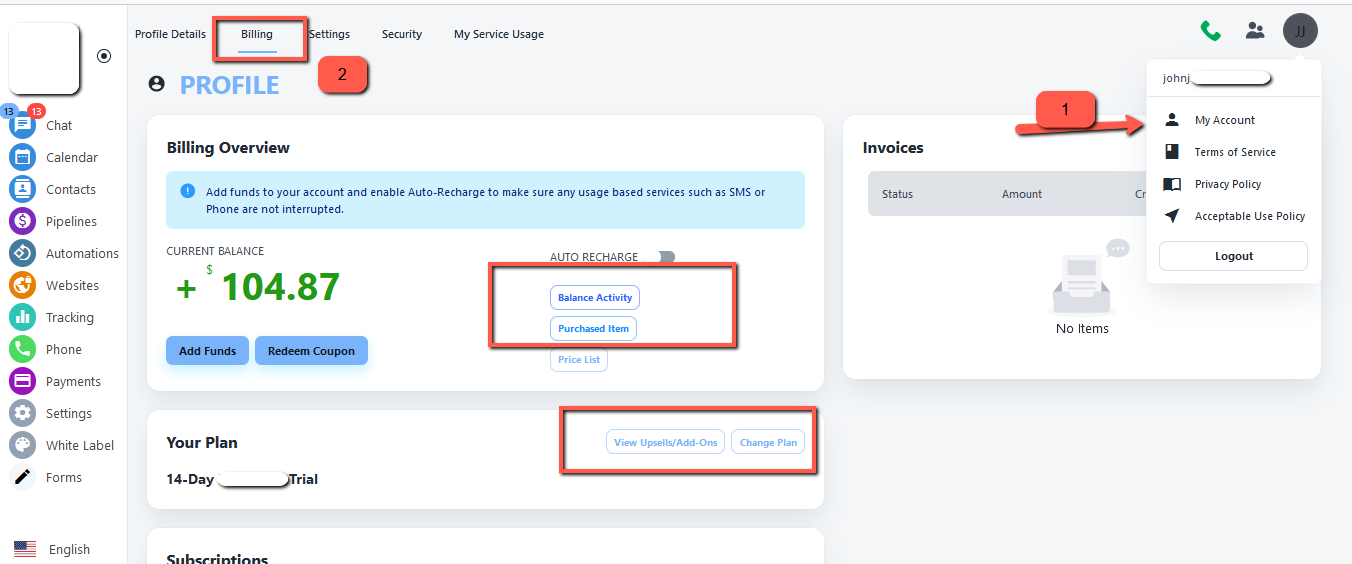Click the people icon in top bar
The image size is (1352, 564).
(x=1255, y=31)
